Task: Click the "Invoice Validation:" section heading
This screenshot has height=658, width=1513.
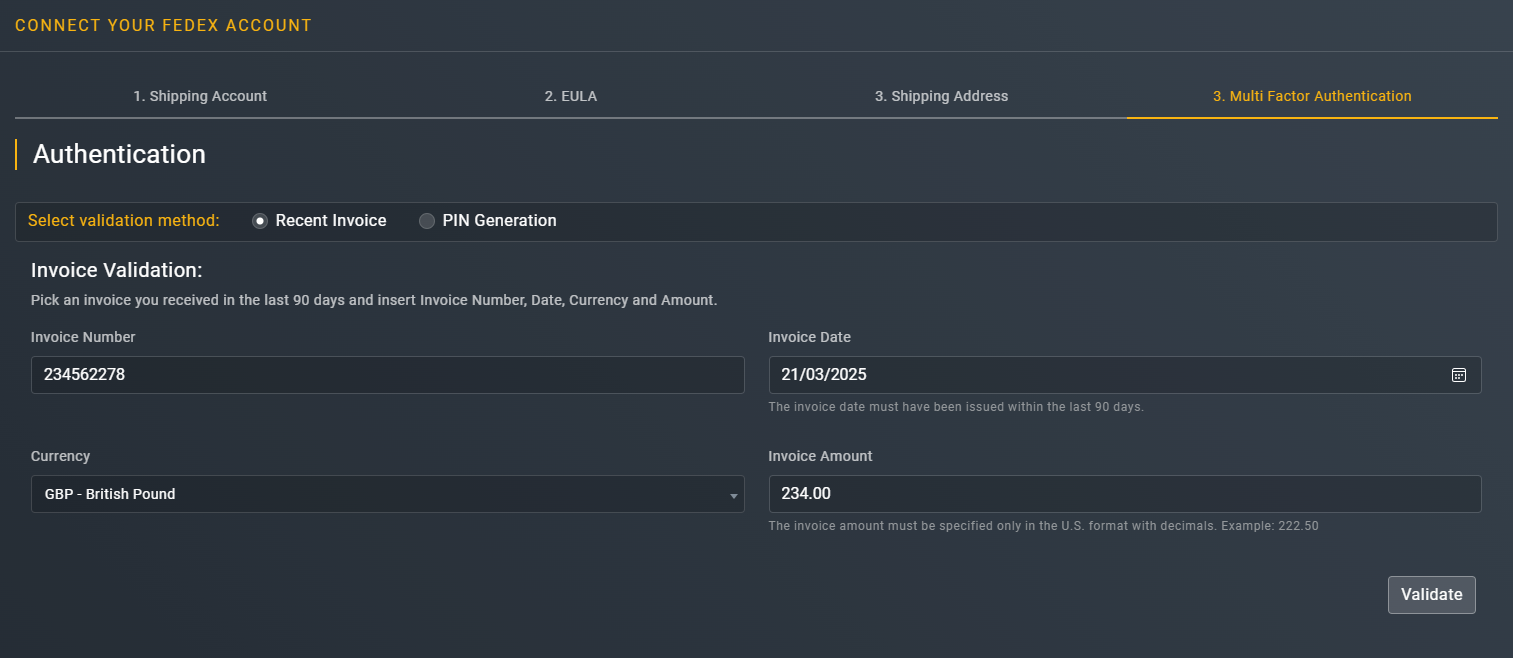Action: click(x=117, y=270)
